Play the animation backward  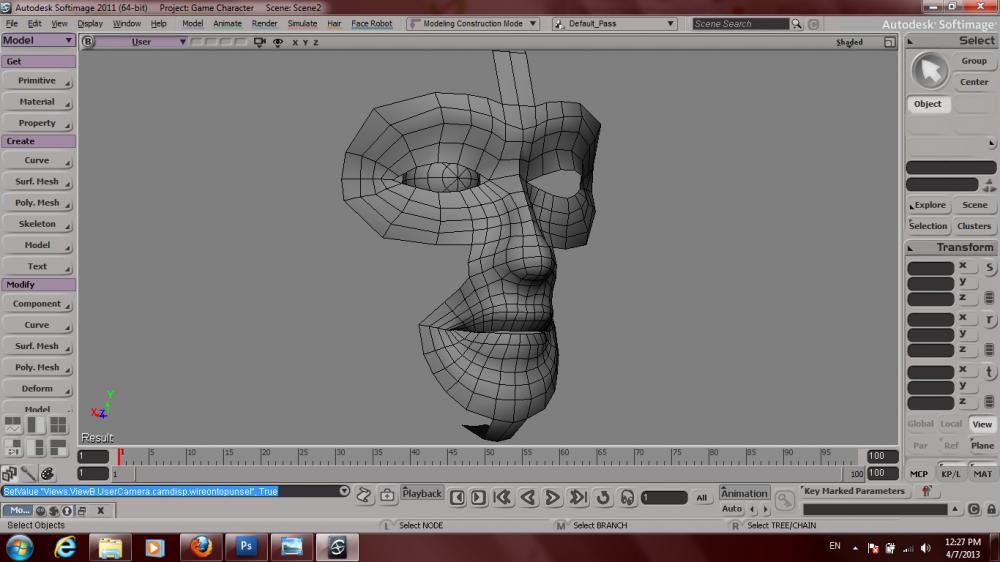[527, 497]
